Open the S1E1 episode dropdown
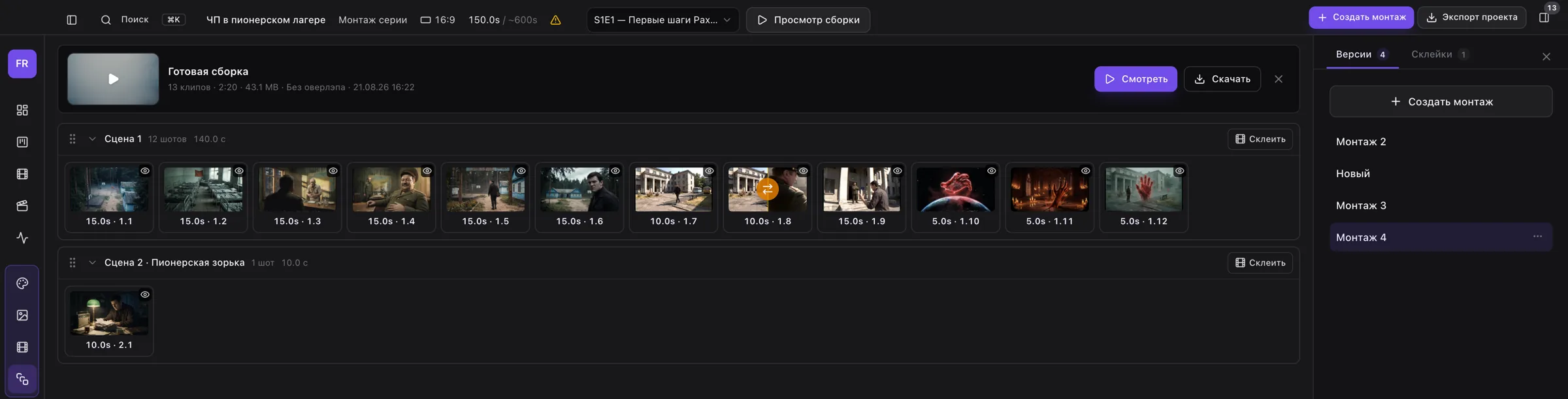 click(662, 20)
